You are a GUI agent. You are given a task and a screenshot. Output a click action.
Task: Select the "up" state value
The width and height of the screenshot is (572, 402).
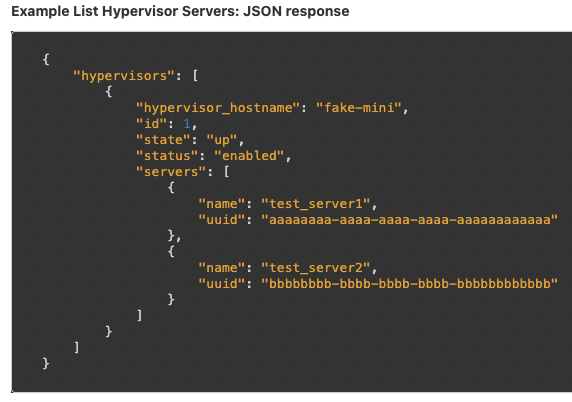pos(222,140)
